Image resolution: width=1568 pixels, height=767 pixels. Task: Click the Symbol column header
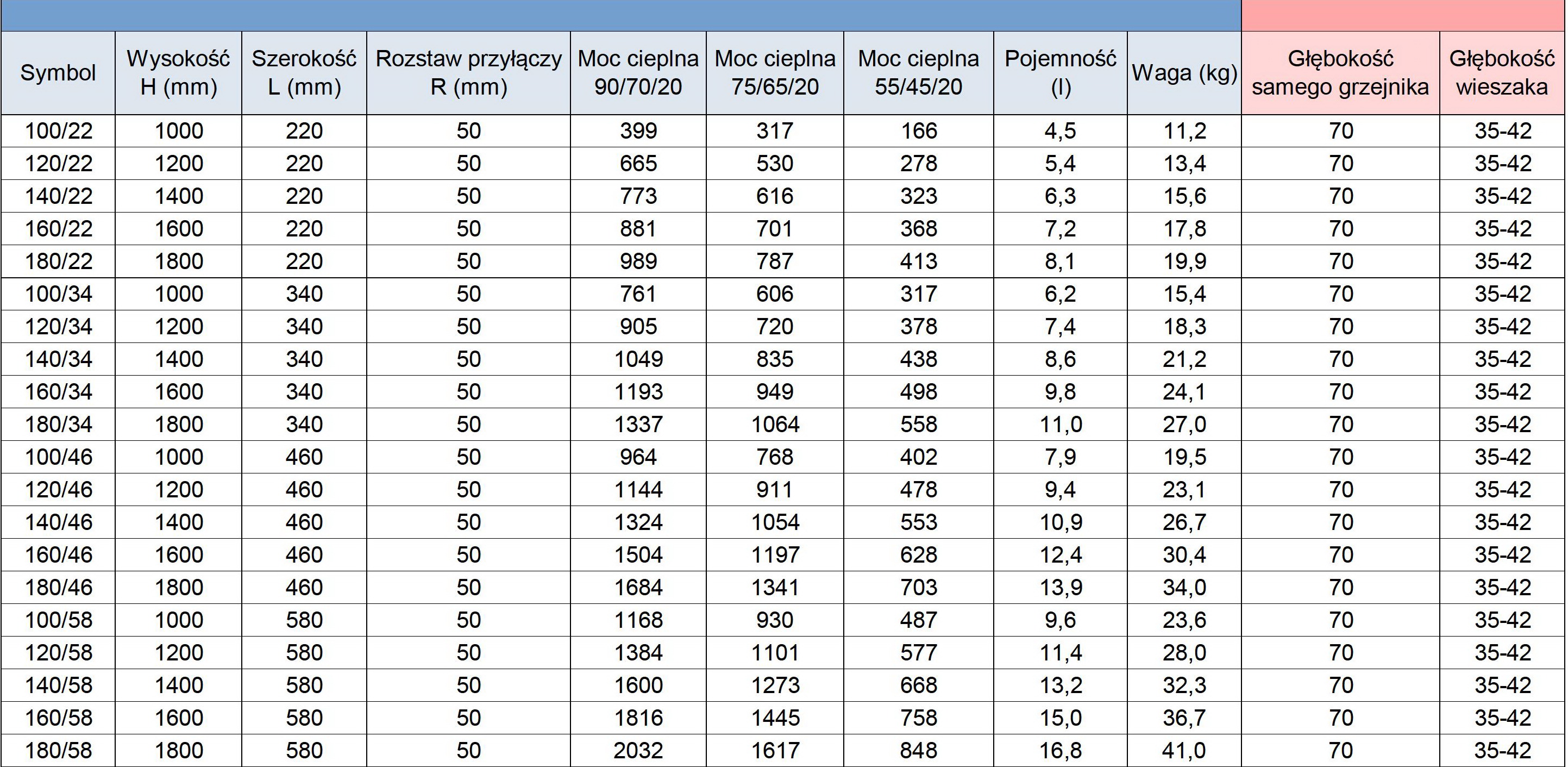(x=58, y=73)
